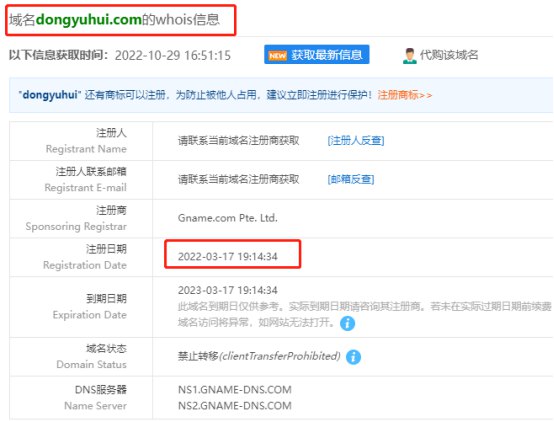Screen dimensions: 554x422
Task: Click the 邮箱反查 link
Action: [x=351, y=179]
